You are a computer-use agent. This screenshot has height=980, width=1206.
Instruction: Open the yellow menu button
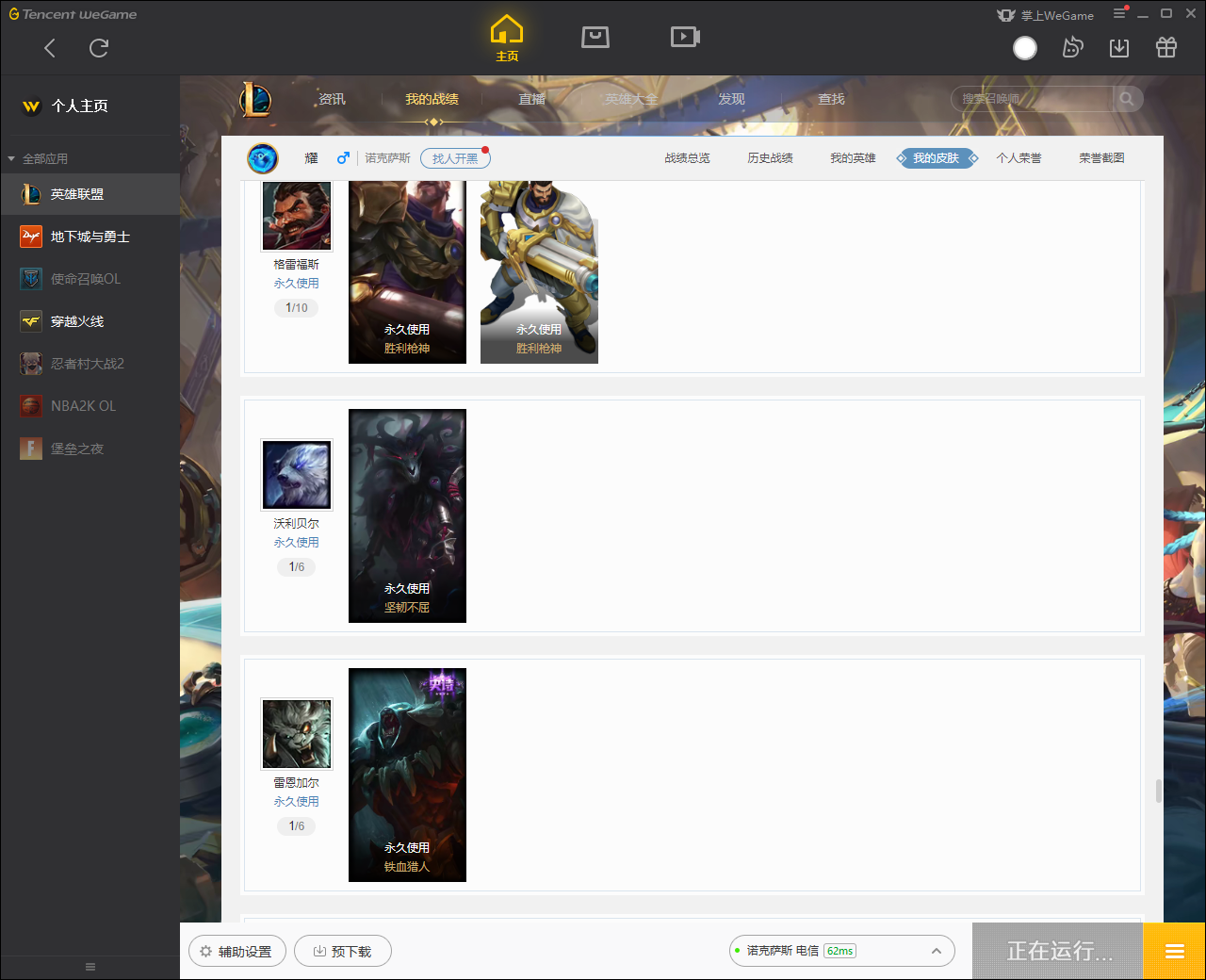(1174, 951)
